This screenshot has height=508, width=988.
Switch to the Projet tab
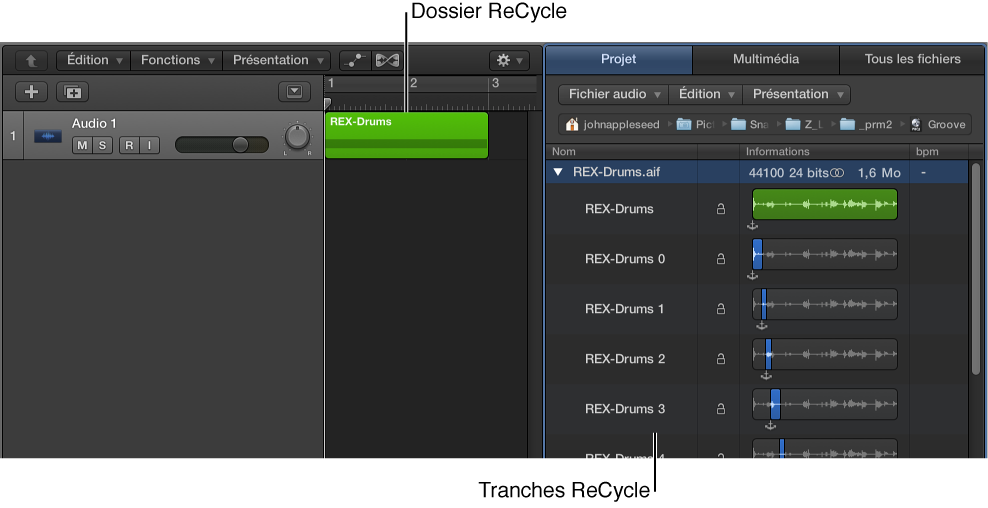[619, 59]
